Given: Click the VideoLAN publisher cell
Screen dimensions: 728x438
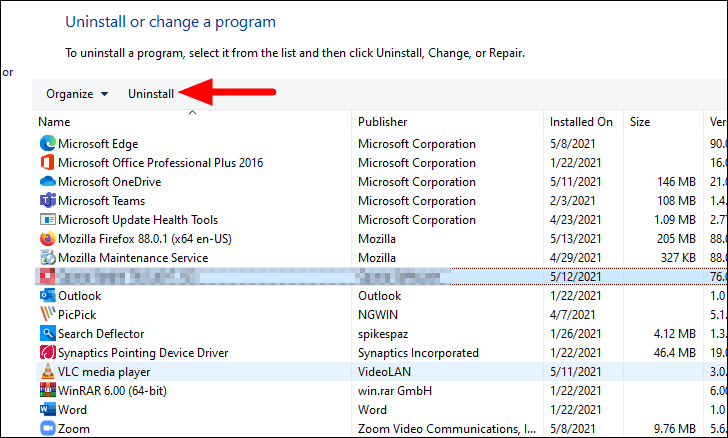Looking at the screenshot, I should pos(384,372).
